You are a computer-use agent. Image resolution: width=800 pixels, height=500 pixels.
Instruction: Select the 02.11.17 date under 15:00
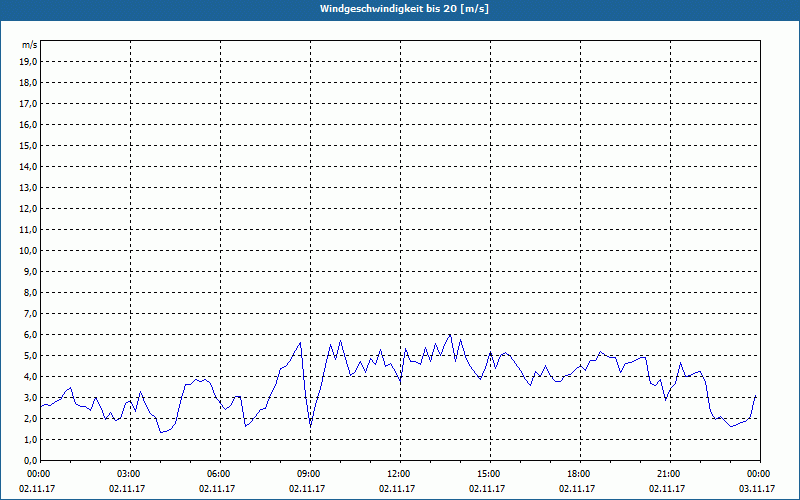click(487, 488)
